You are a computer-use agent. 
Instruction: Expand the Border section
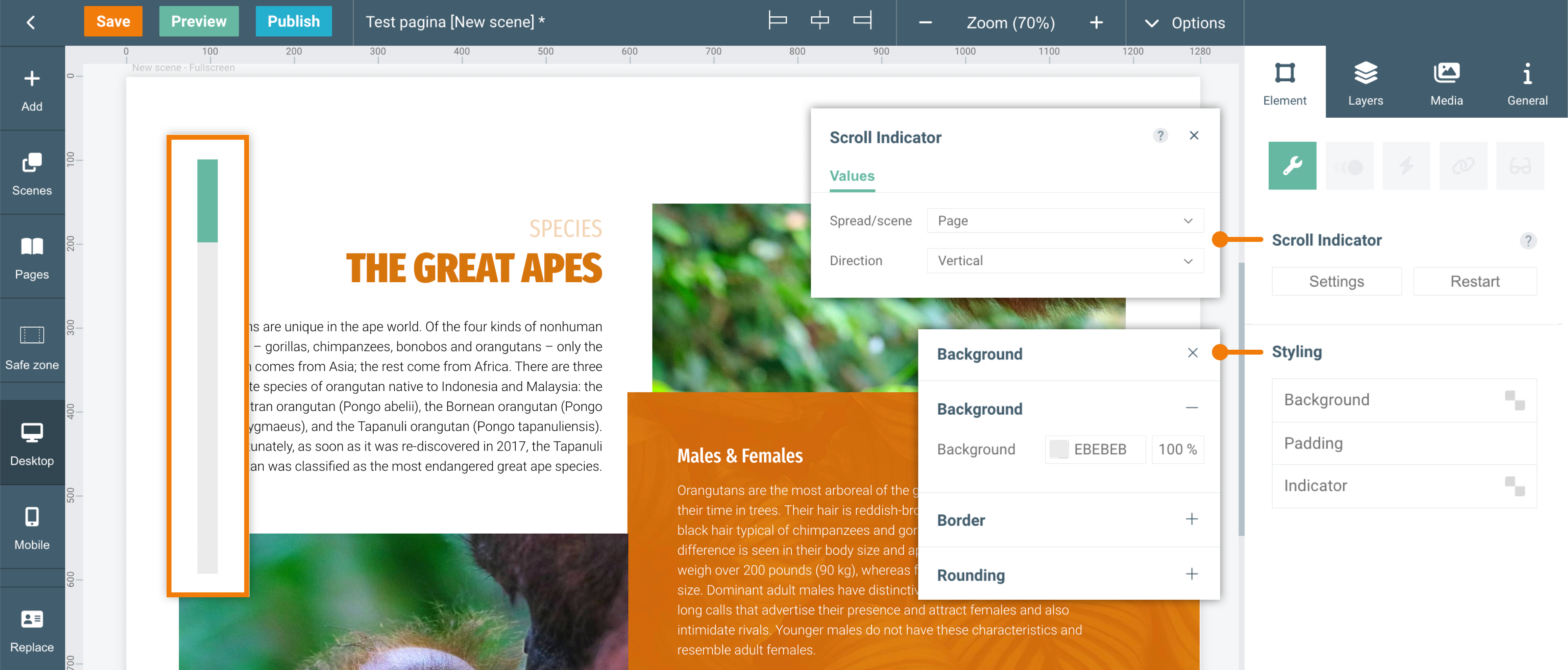[x=1191, y=519]
